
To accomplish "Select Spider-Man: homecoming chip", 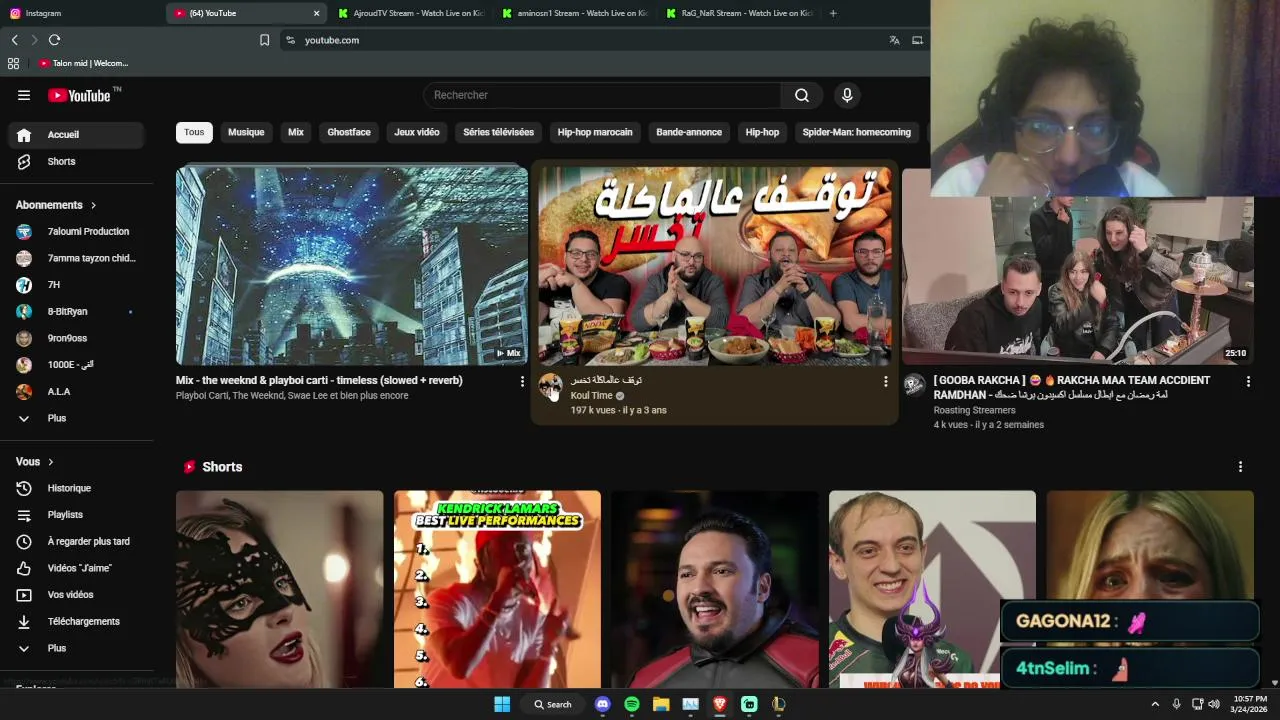I will [x=856, y=132].
